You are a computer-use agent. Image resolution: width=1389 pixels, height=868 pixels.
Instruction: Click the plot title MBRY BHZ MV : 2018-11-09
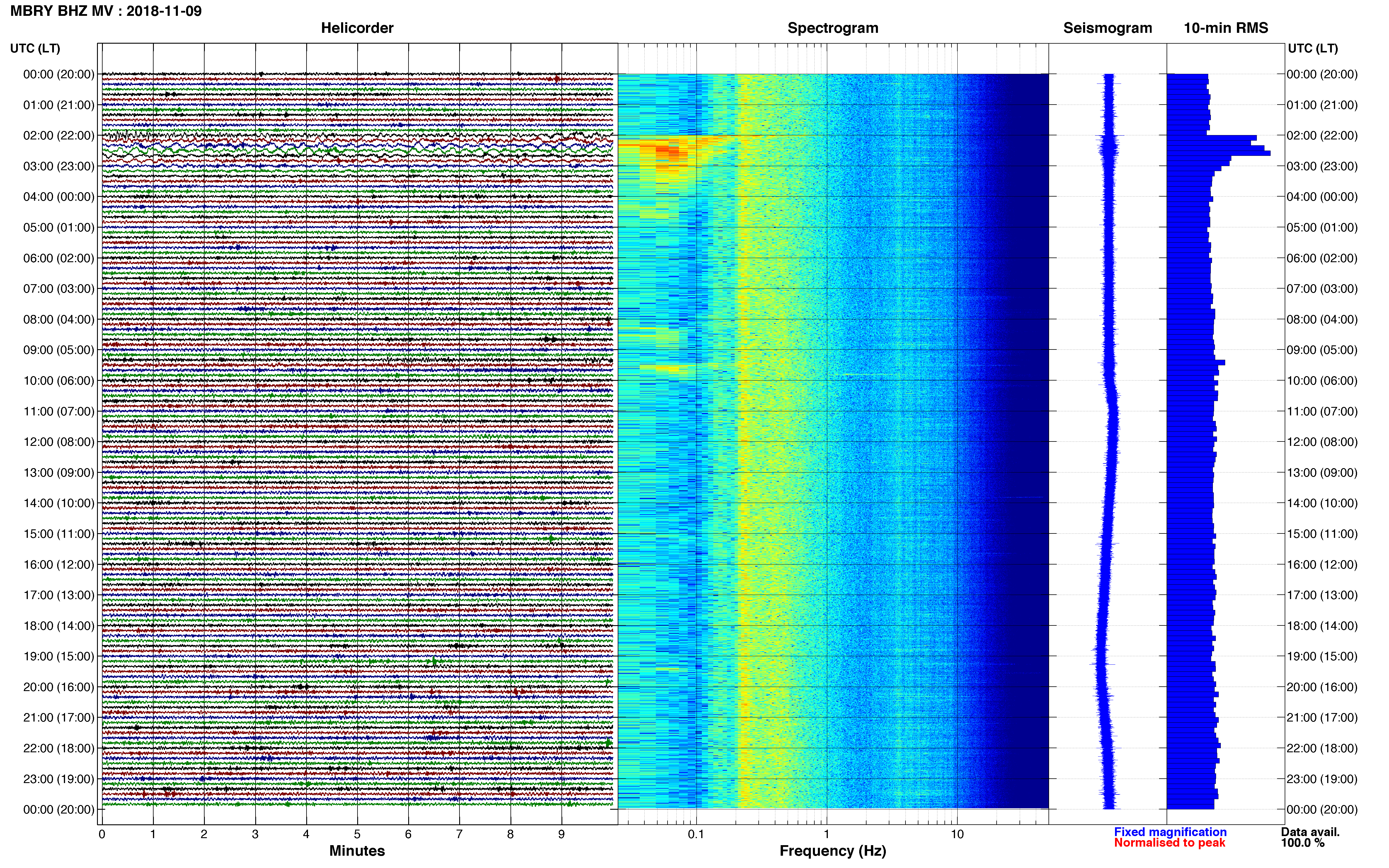click(x=106, y=11)
